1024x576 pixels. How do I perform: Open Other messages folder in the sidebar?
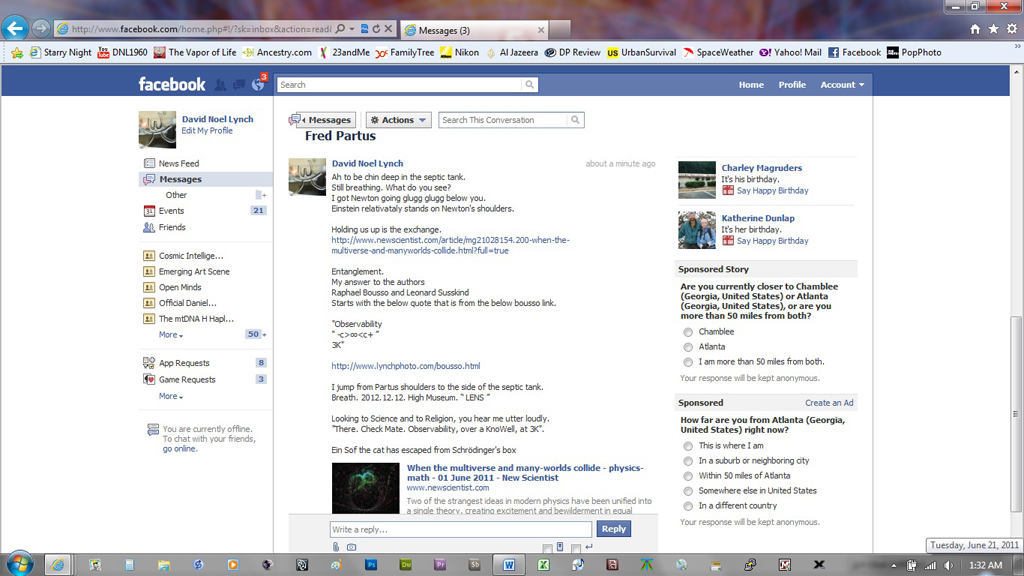click(x=176, y=195)
